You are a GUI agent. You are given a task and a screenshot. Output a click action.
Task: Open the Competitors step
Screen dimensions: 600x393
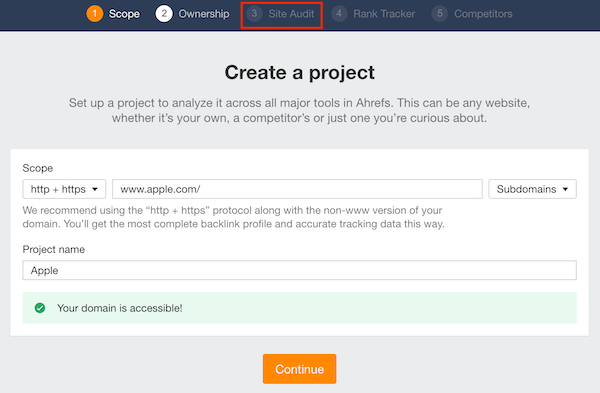472,14
